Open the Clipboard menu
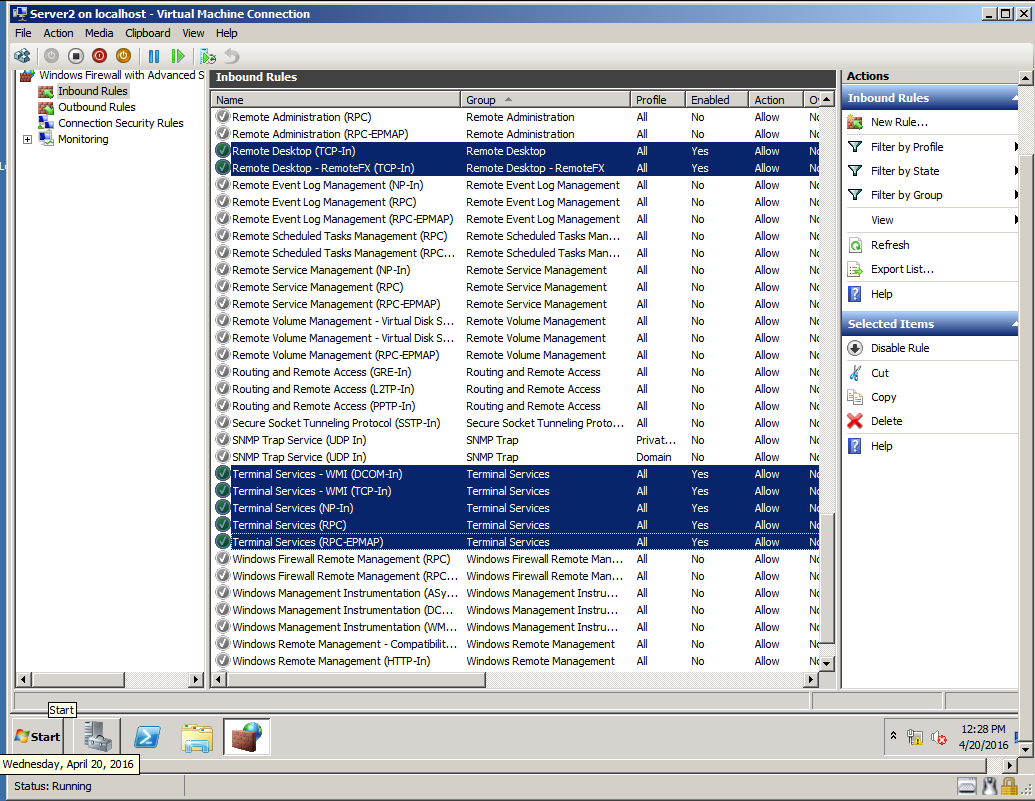Image resolution: width=1035 pixels, height=801 pixels. 147,33
